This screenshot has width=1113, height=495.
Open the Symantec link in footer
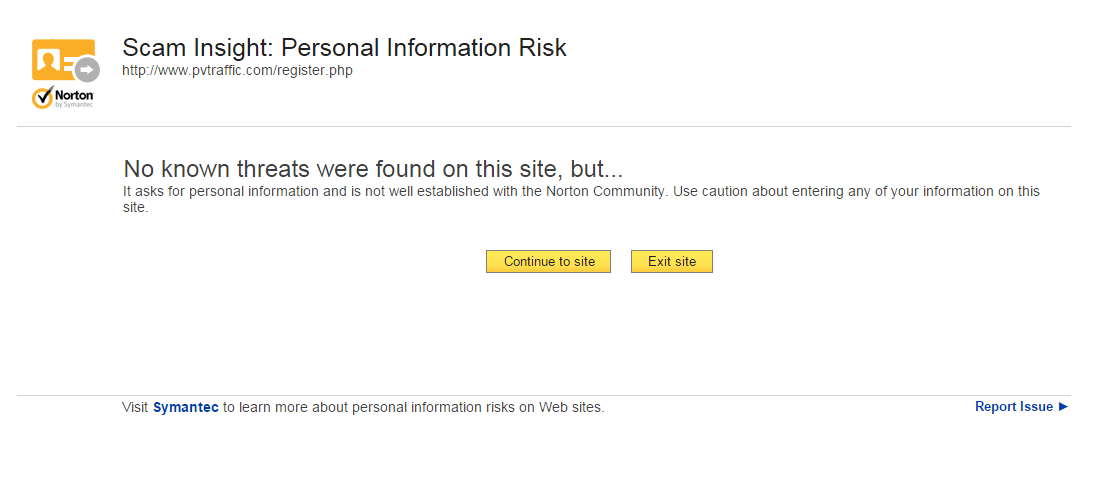pyautogui.click(x=186, y=407)
